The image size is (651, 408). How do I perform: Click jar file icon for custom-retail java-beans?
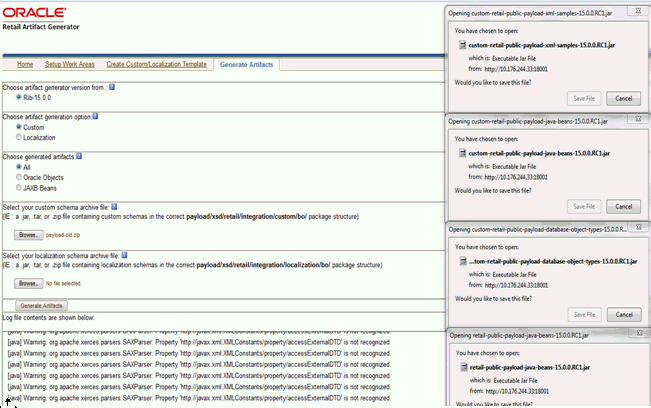tap(463, 153)
